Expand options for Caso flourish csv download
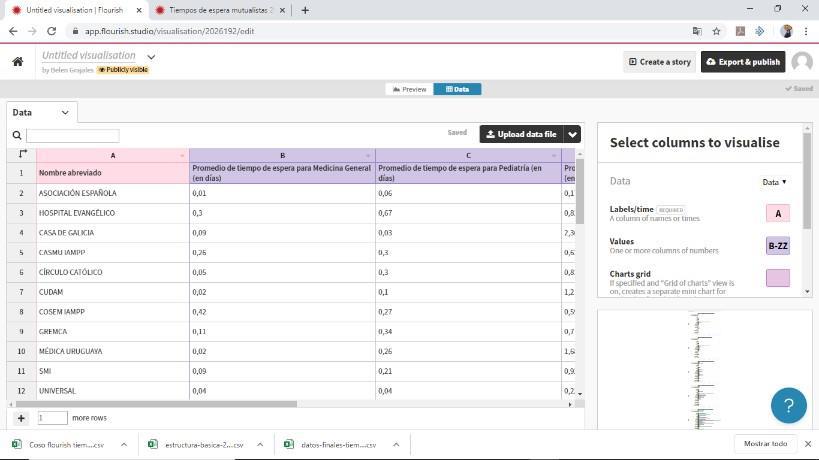The image size is (819, 460). [x=124, y=444]
